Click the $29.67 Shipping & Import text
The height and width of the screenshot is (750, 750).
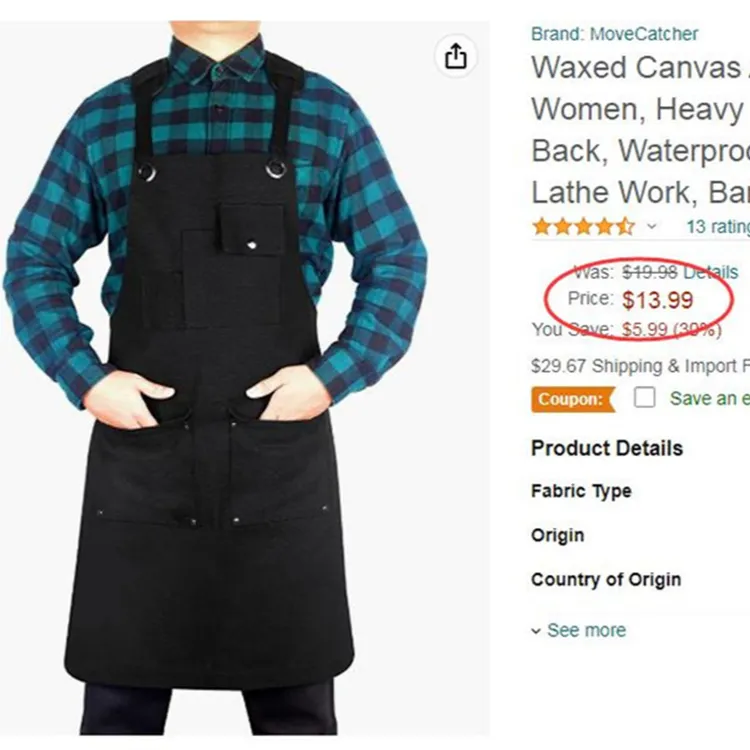click(640, 366)
